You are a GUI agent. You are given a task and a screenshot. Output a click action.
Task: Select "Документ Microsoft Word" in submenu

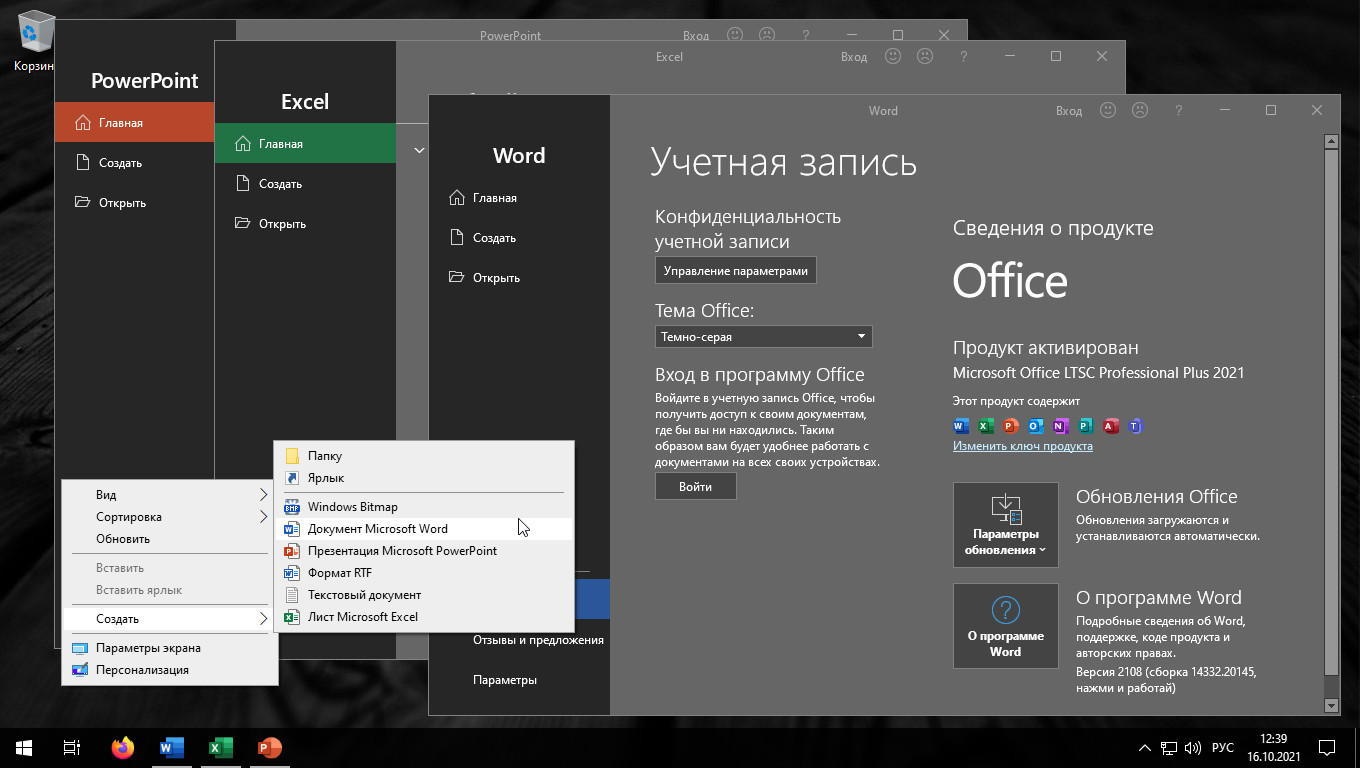pyautogui.click(x=424, y=529)
